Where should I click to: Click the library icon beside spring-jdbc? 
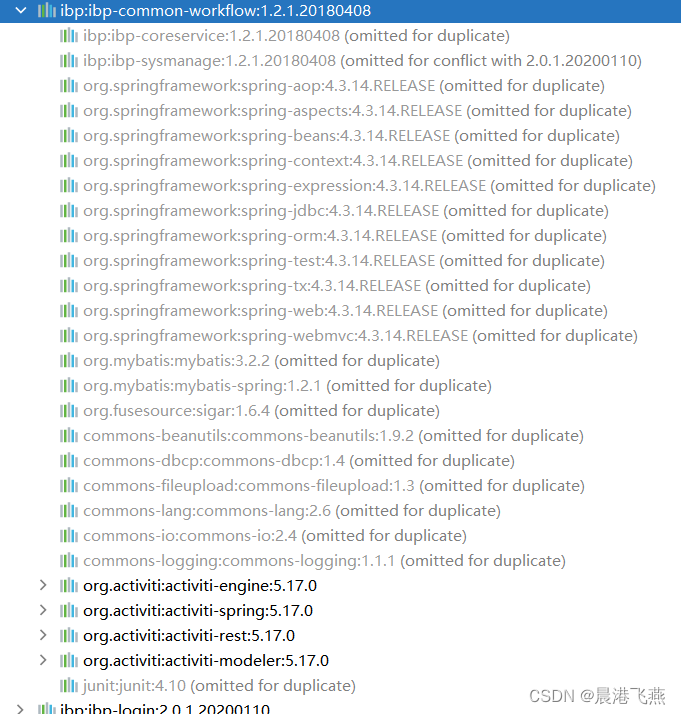pyautogui.click(x=69, y=210)
